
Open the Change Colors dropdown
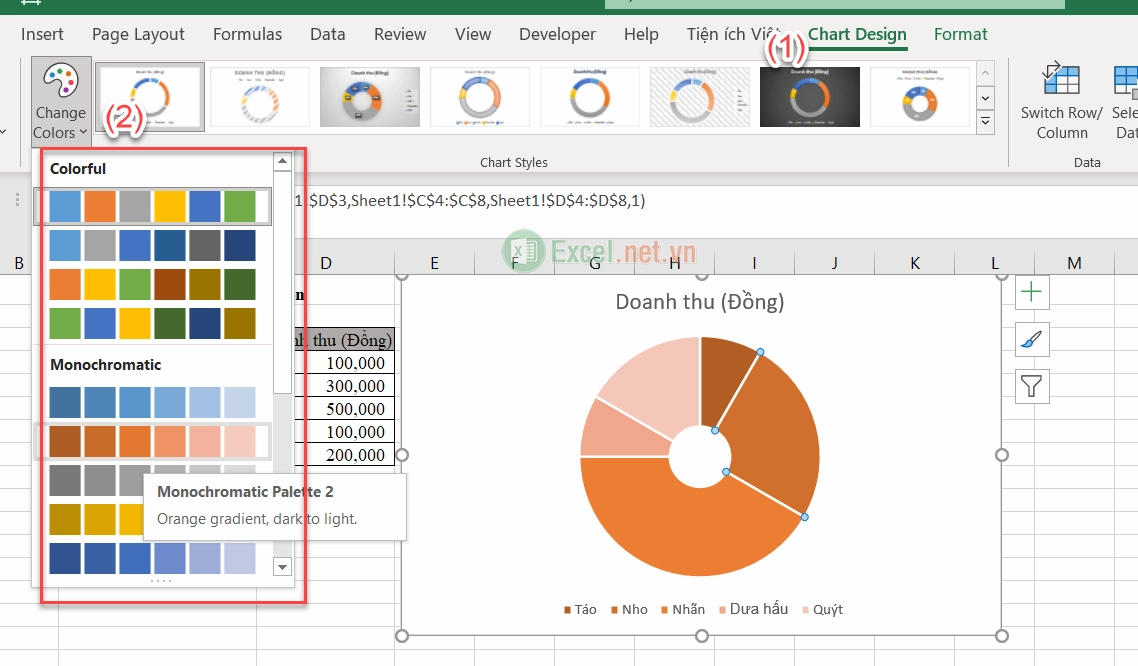pos(61,101)
